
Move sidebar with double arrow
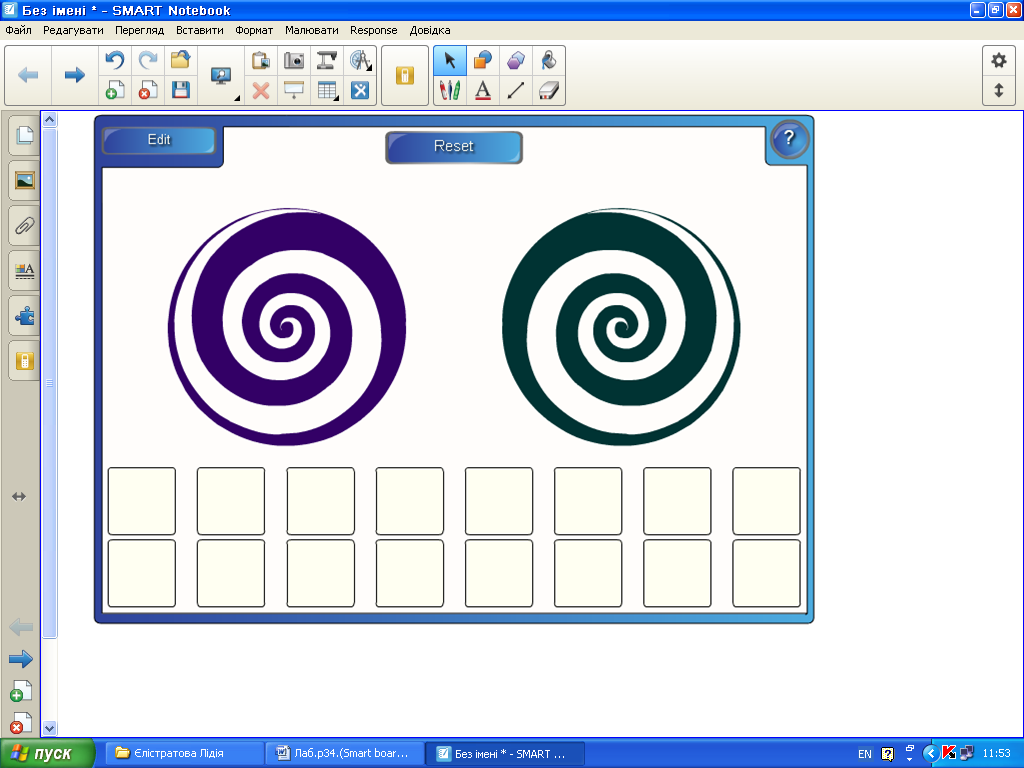19,497
